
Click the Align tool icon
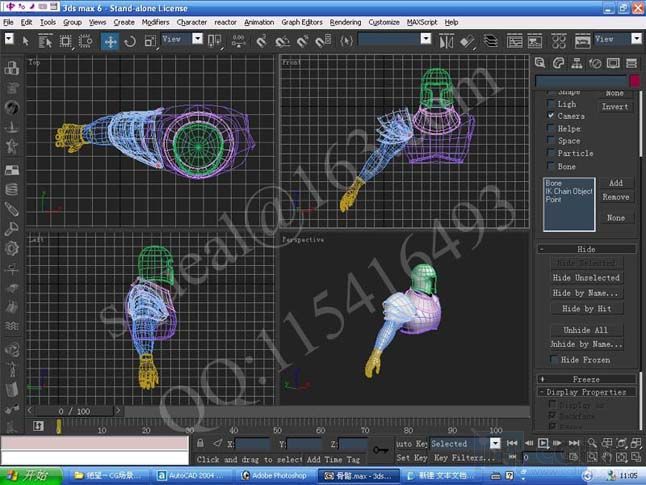[x=467, y=41]
